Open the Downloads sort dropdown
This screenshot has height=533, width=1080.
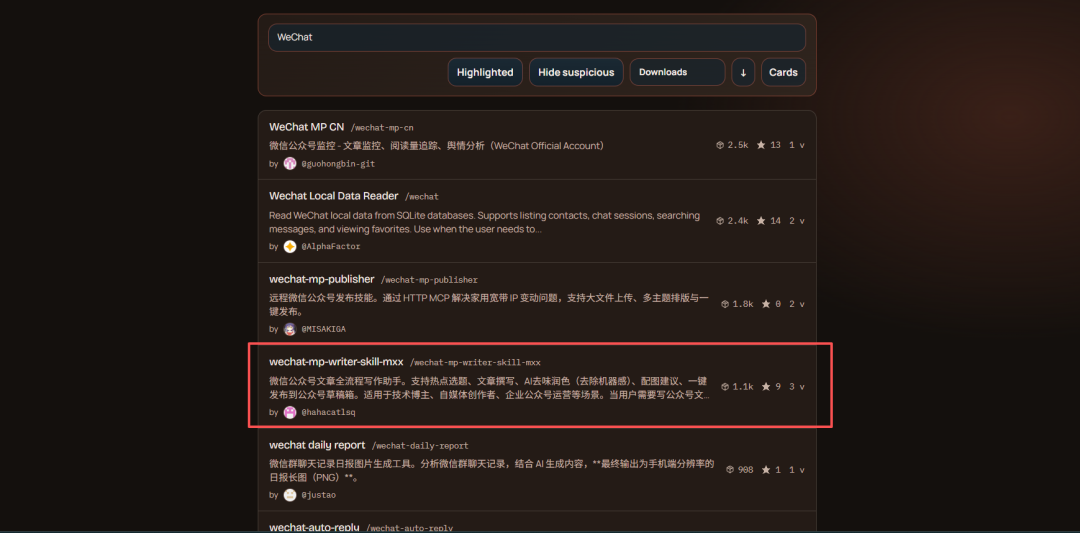[x=677, y=72]
